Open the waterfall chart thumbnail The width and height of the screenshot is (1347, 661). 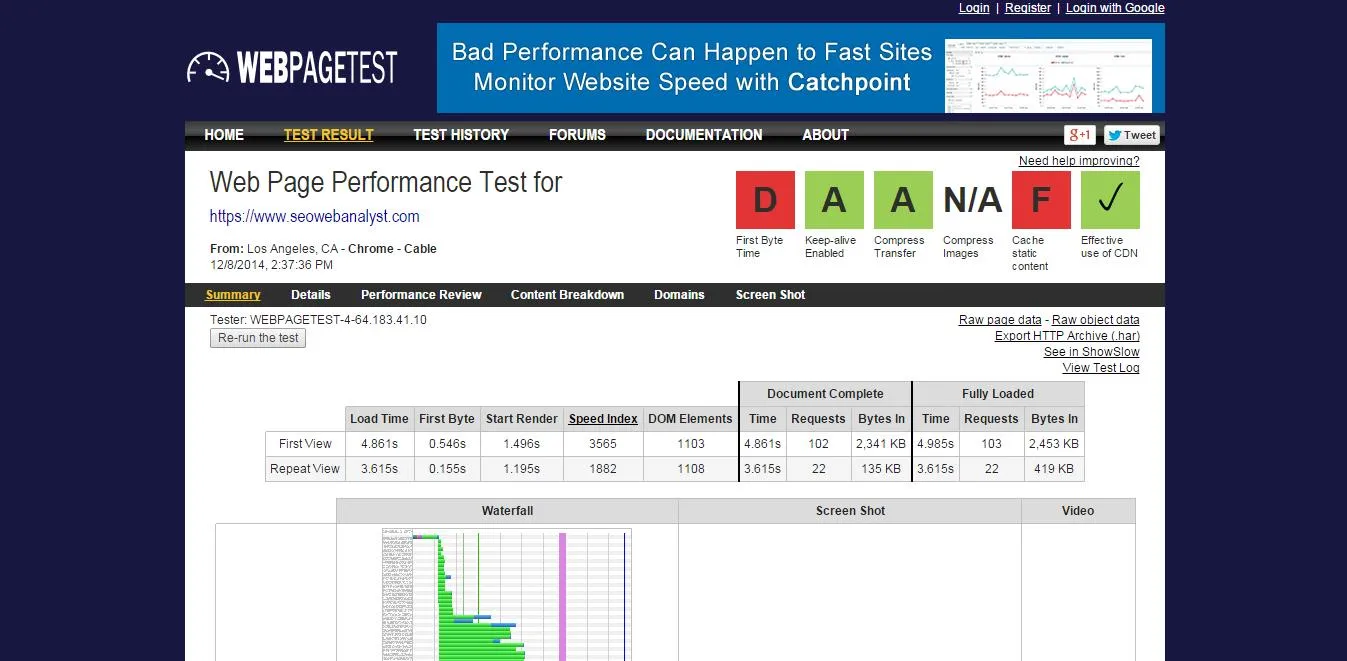tap(507, 594)
